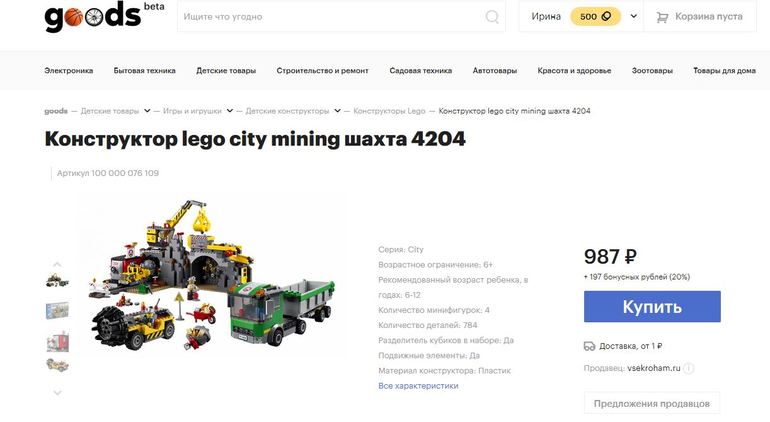
Task: Click the search magnifier icon
Action: [x=492, y=17]
